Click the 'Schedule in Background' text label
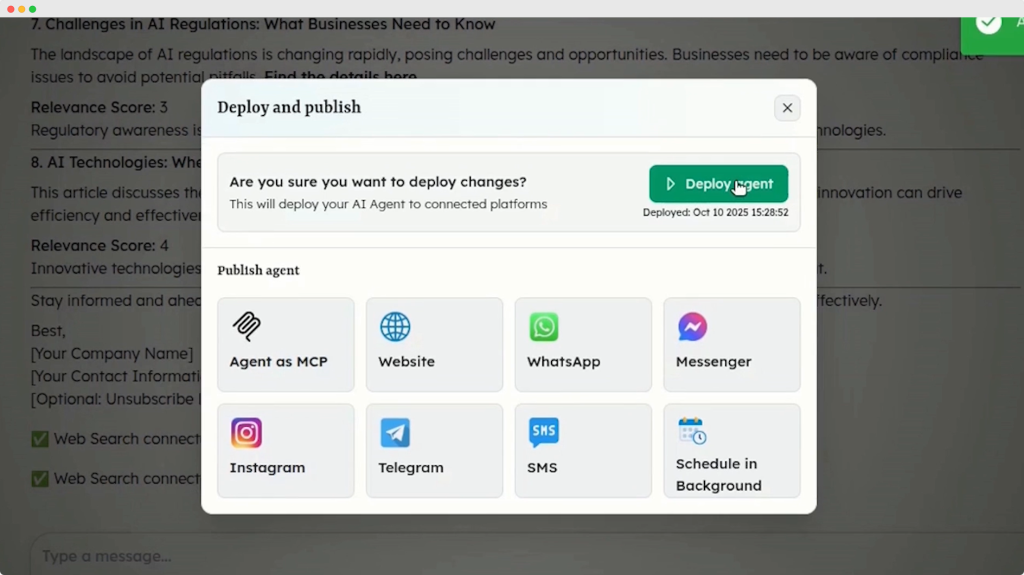The image size is (1024, 575). (718, 474)
